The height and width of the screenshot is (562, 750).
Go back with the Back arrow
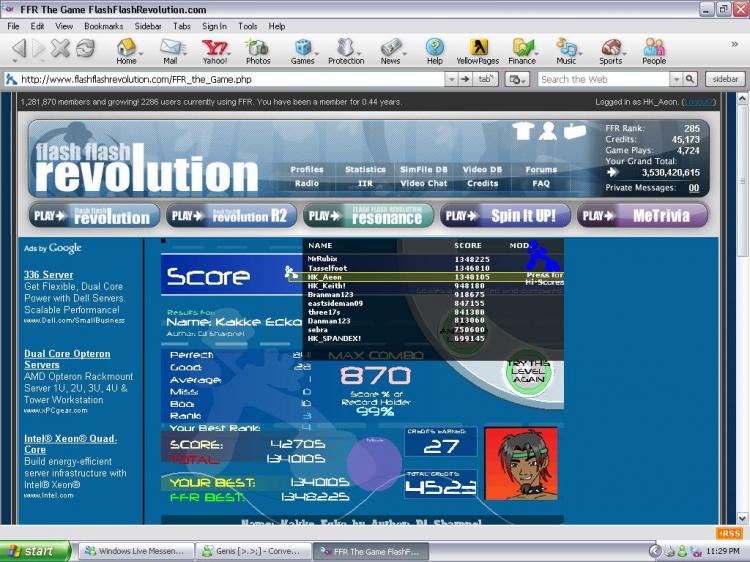coord(19,48)
